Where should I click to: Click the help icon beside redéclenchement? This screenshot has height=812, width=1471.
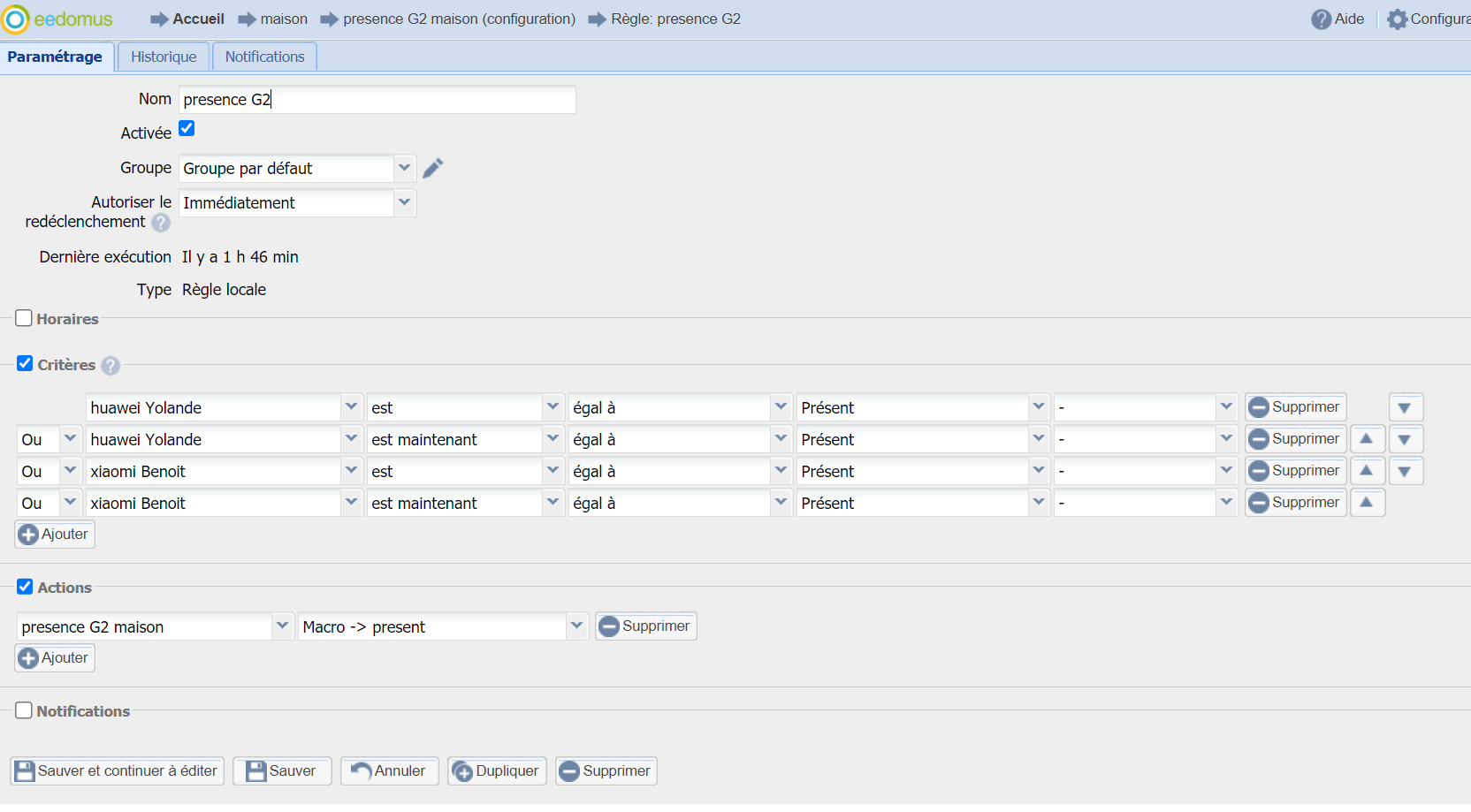[x=161, y=223]
